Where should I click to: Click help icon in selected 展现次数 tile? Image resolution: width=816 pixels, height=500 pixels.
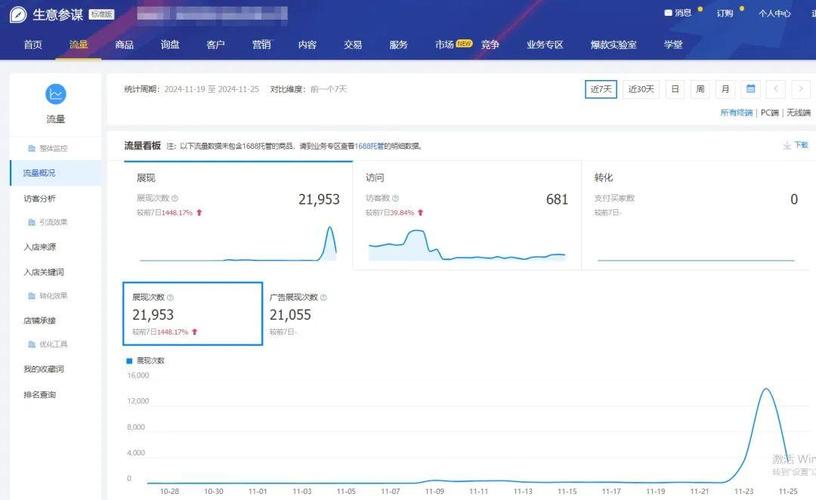click(x=170, y=298)
